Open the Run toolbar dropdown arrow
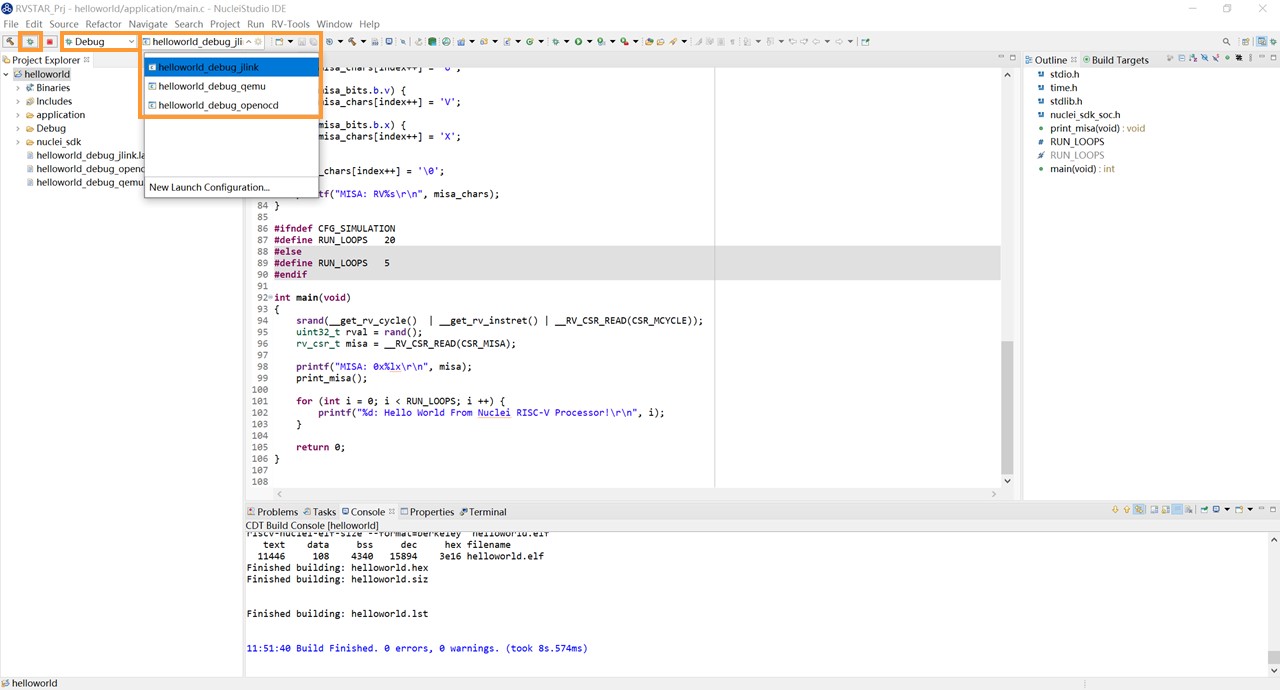 click(589, 41)
